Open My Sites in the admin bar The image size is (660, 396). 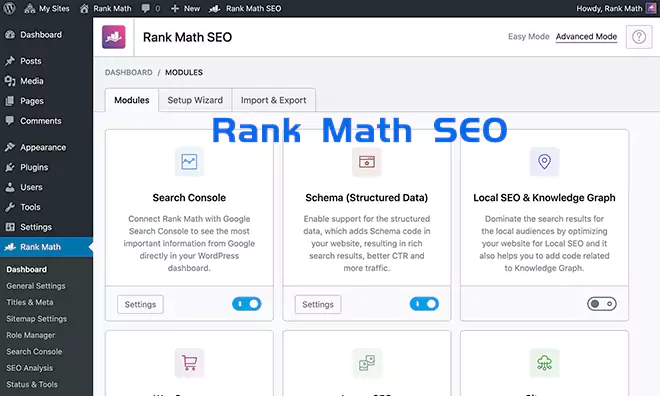tap(47, 8)
